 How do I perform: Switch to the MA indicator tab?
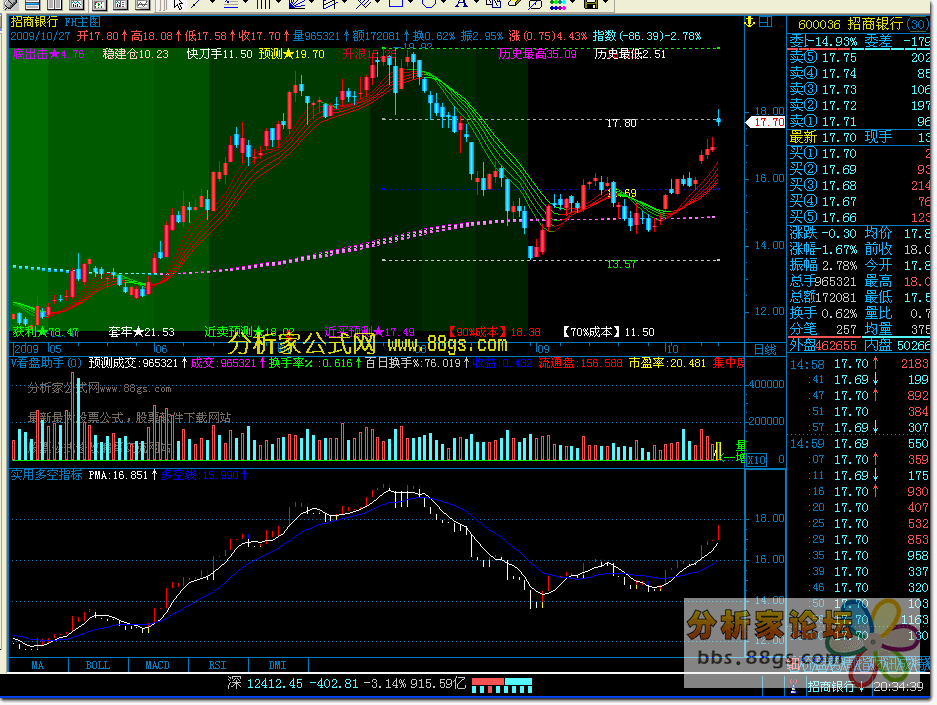[x=38, y=665]
